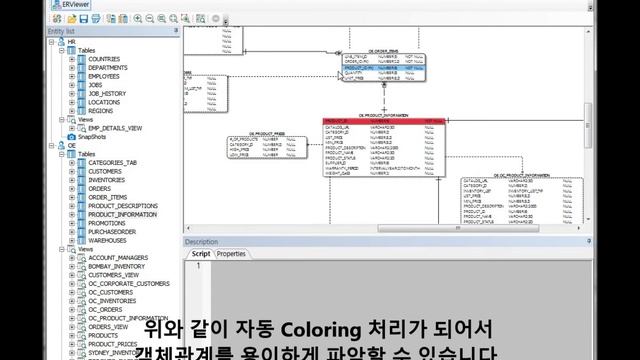Viewport: 640px width, 360px height.
Task: Click the Views folder icon under OE
Action: [x=71, y=249]
